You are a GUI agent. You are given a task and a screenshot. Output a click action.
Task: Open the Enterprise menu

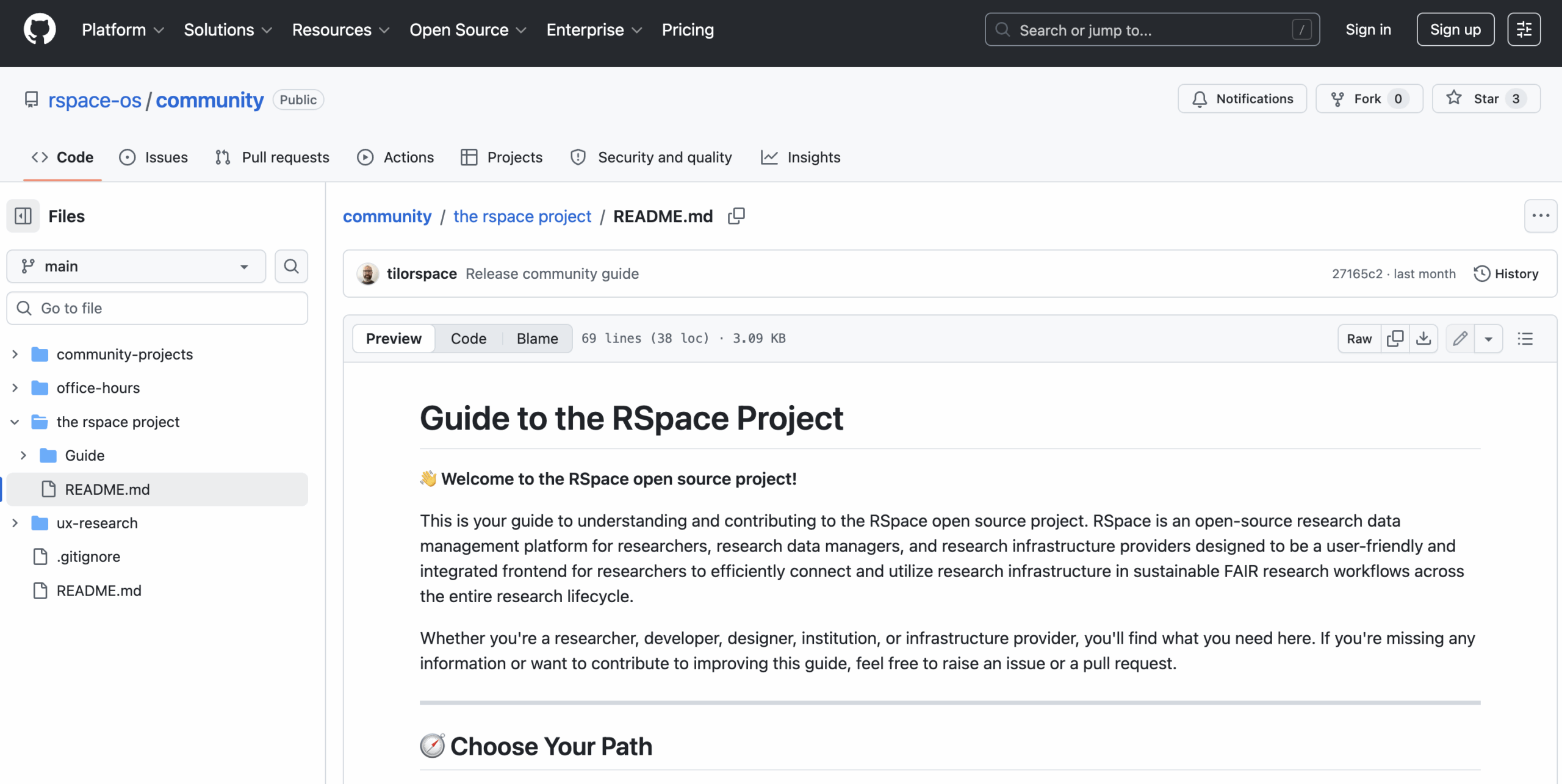594,29
